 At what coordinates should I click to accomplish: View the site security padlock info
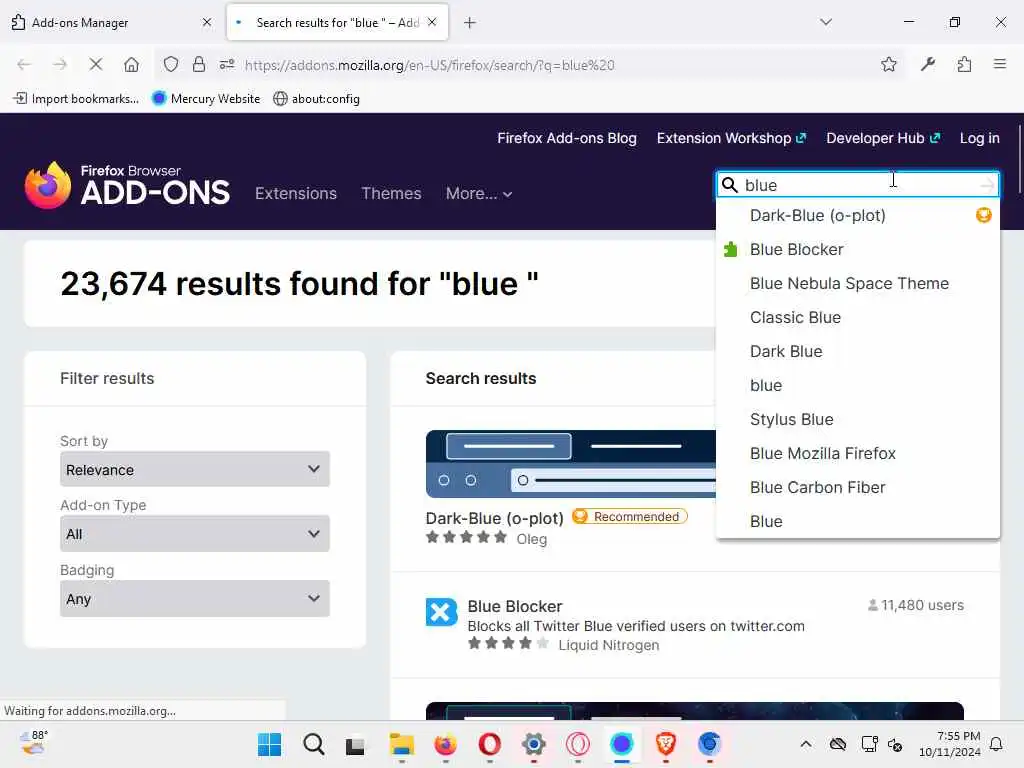point(199,64)
